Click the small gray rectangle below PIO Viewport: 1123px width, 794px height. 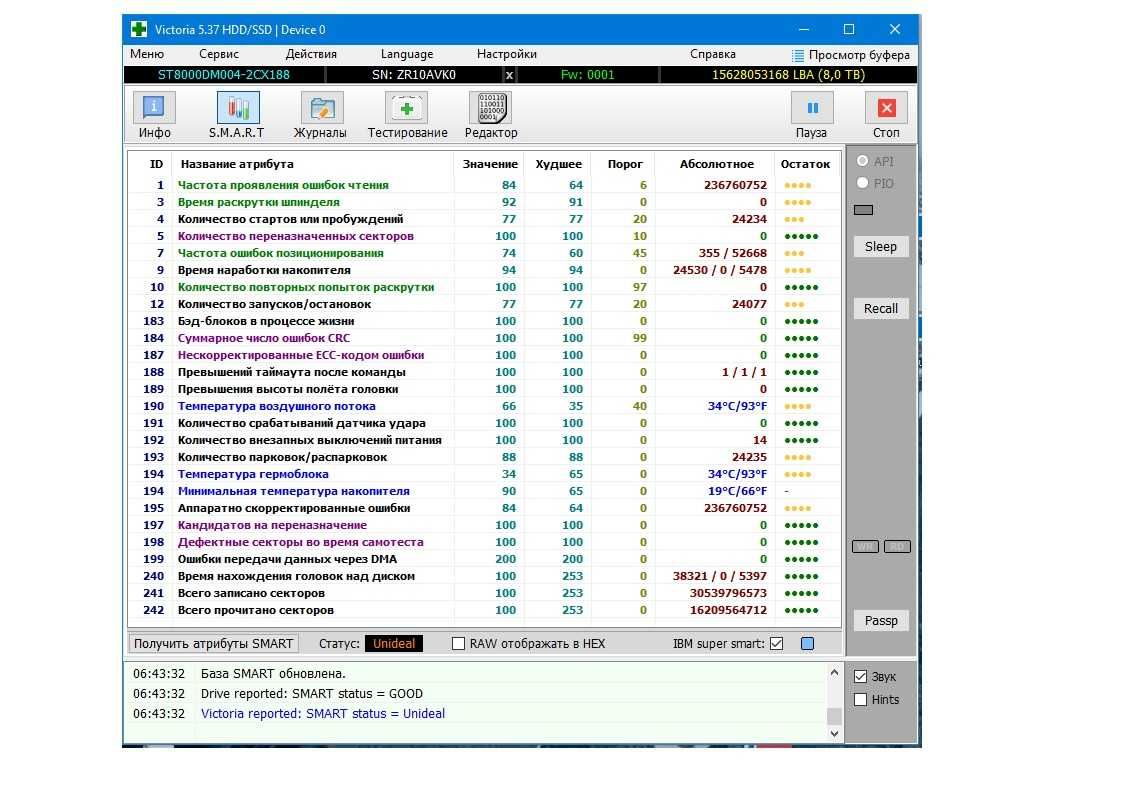[864, 210]
